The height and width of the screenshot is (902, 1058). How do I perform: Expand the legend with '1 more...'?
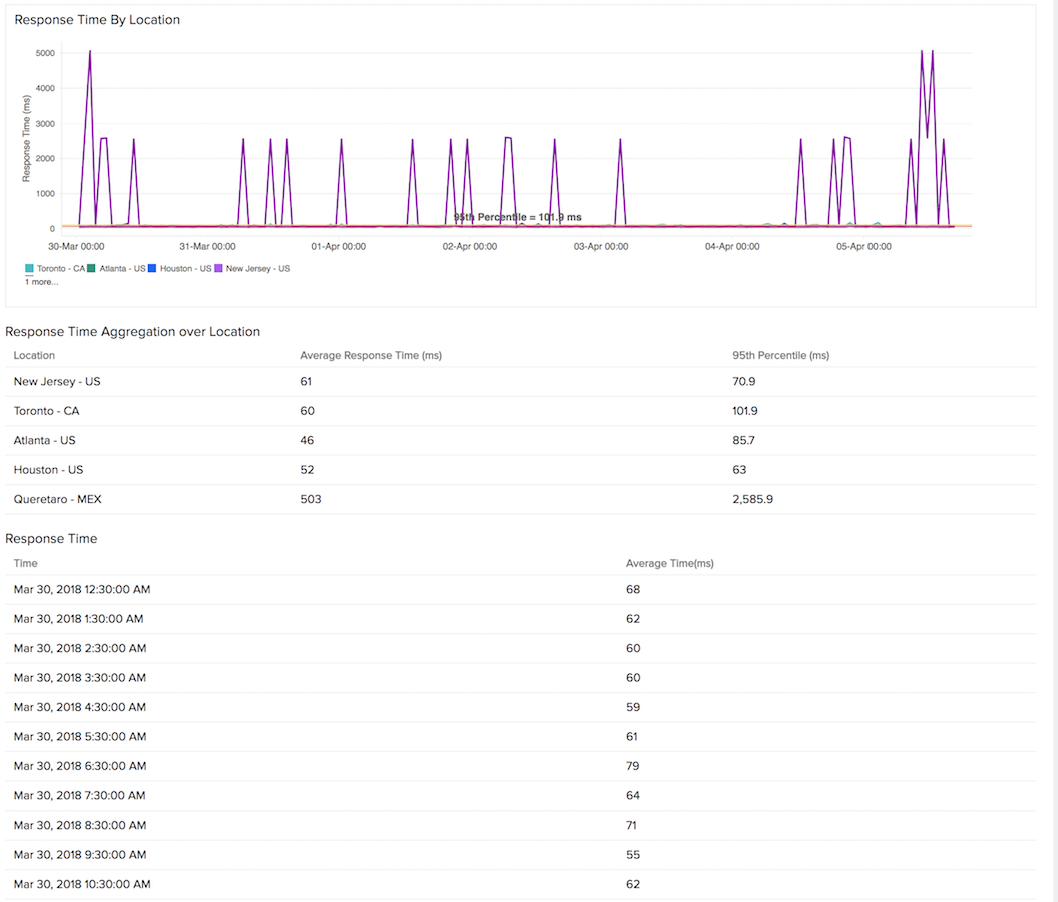42,282
